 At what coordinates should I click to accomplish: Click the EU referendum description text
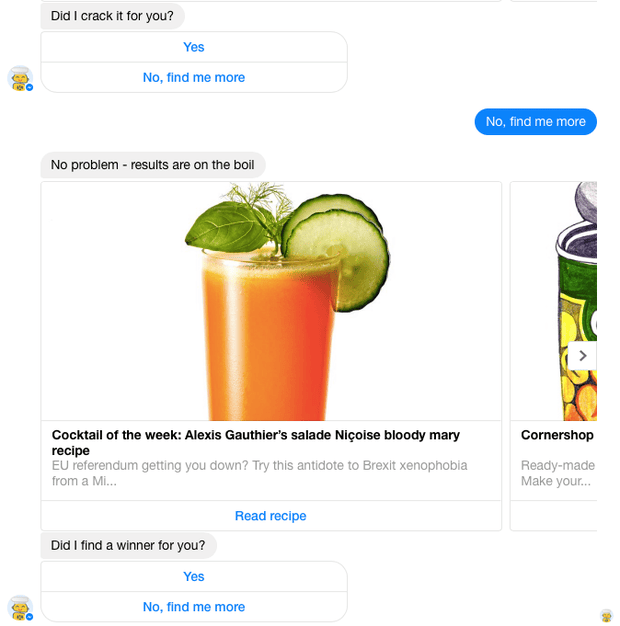[x=259, y=473]
